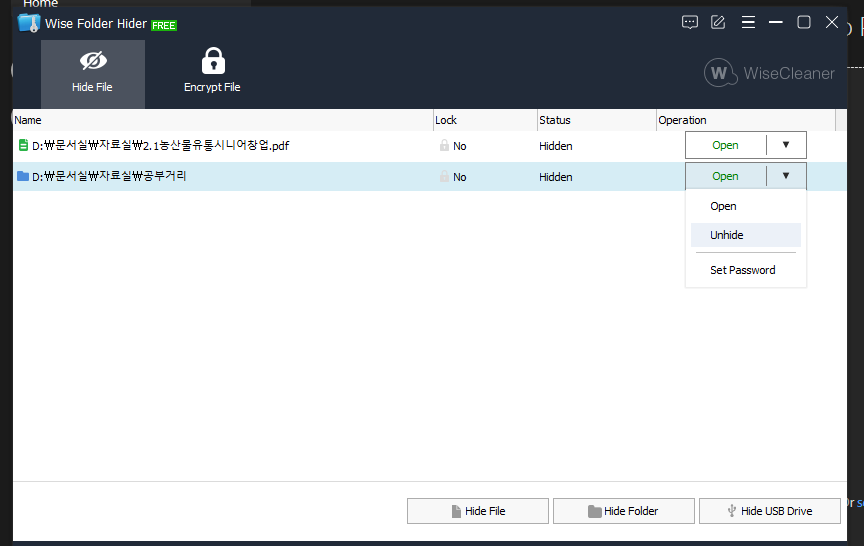Image resolution: width=864 pixels, height=546 pixels.
Task: Expand dropdown arrow in the pdf row
Action: click(786, 145)
